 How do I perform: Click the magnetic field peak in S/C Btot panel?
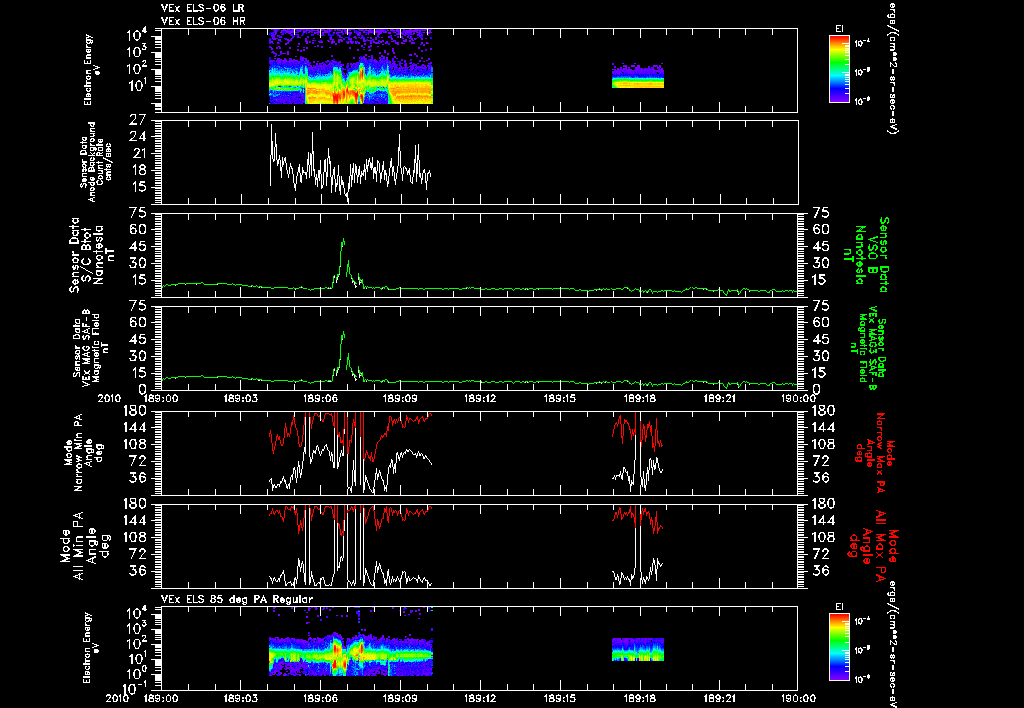[343, 241]
